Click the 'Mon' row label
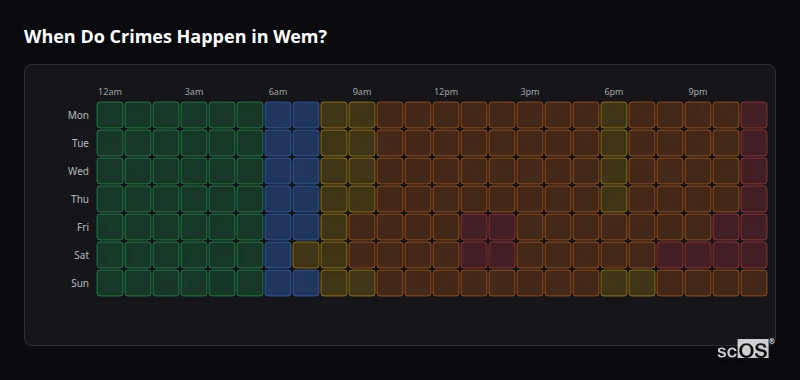Screen dimensions: 800x380 (78, 115)
